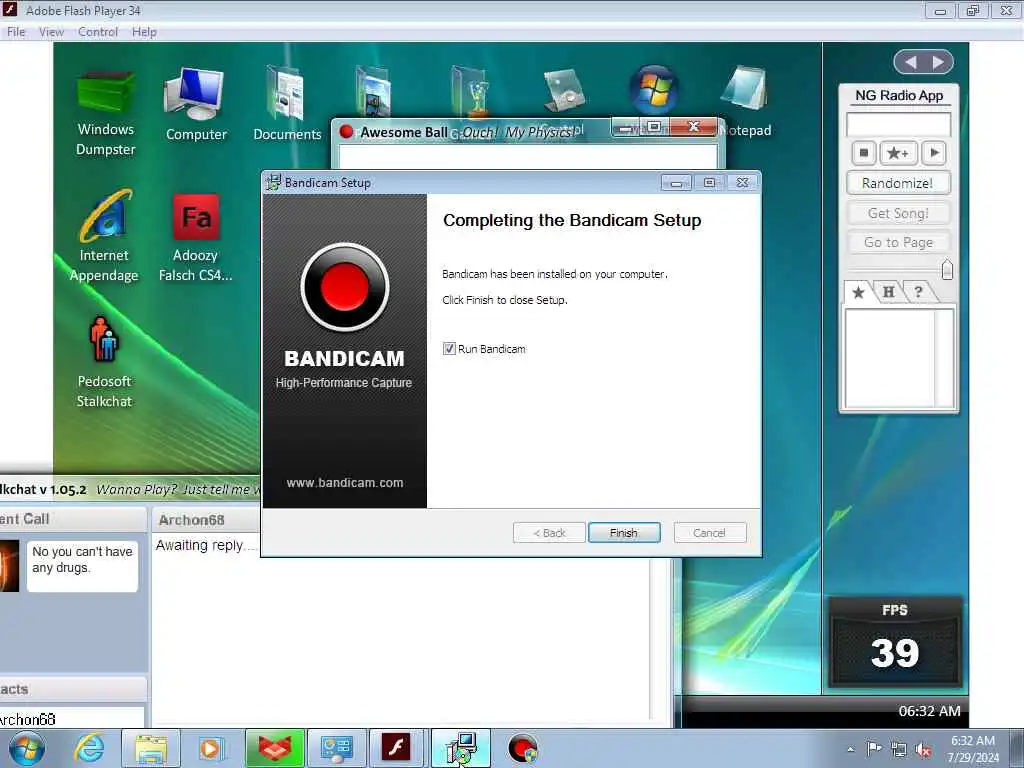Click the play button in NG Radio App

click(x=934, y=153)
